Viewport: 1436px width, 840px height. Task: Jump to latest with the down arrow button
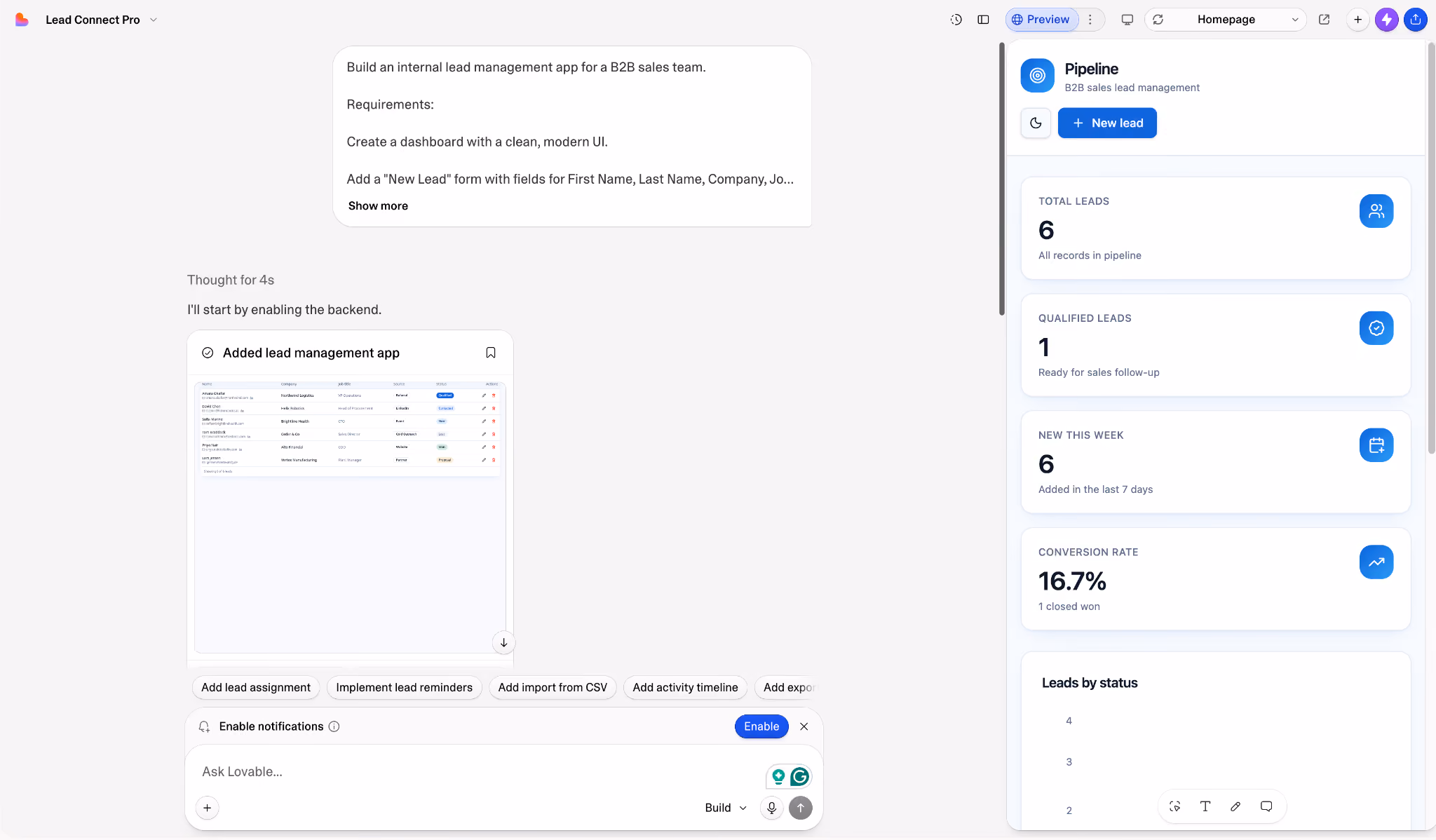pos(503,642)
